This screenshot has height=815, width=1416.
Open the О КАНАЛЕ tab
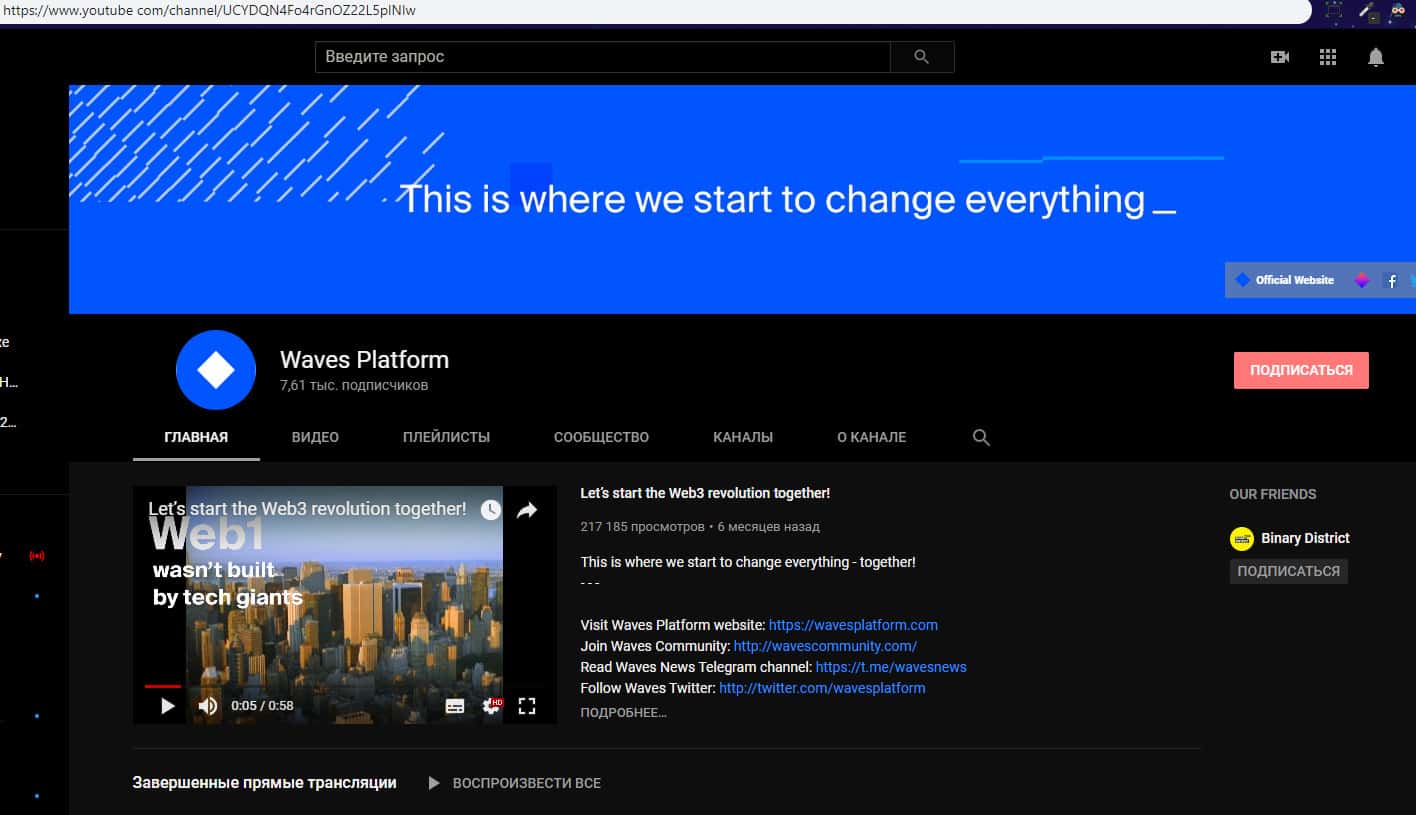coord(871,437)
